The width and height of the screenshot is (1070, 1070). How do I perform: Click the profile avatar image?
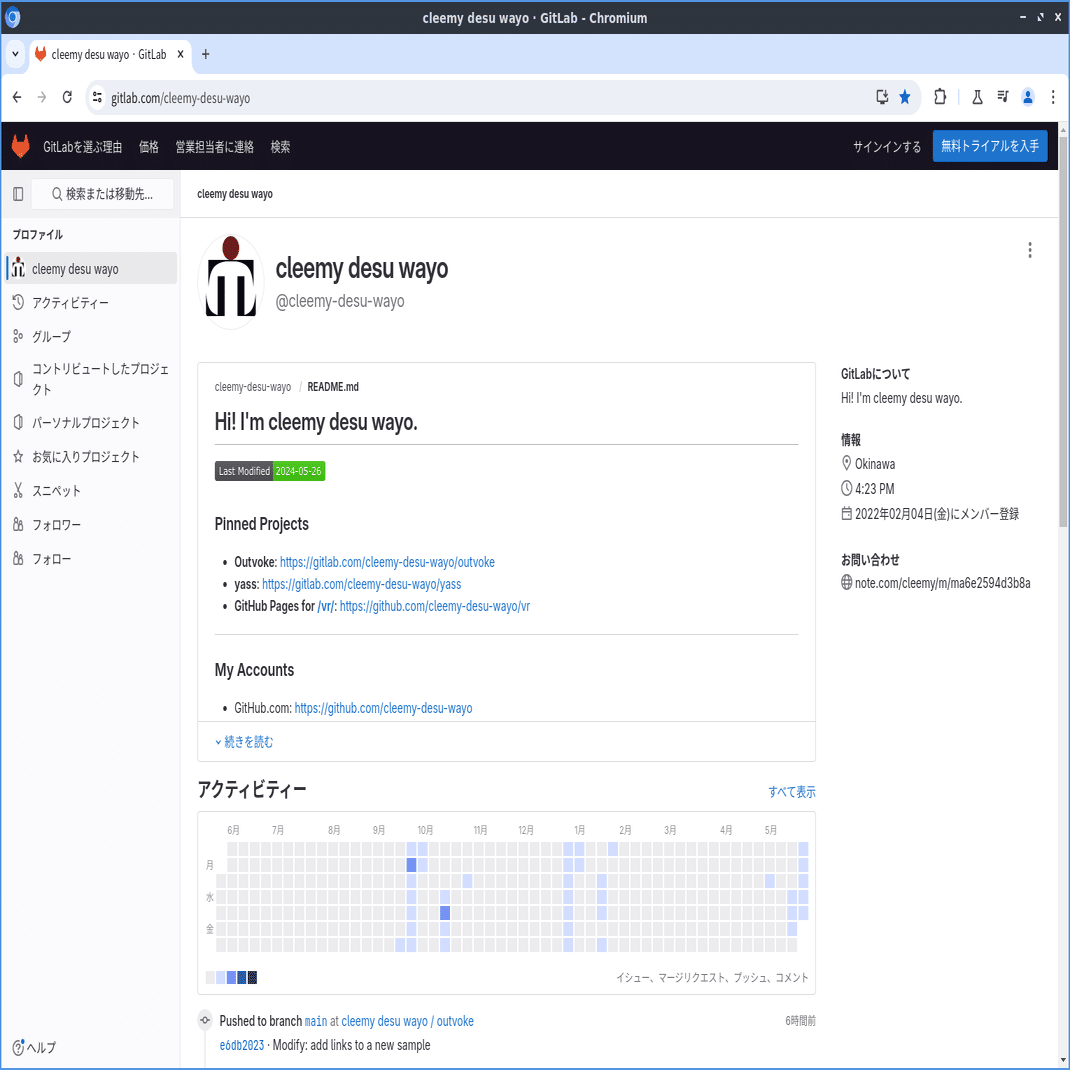click(231, 282)
